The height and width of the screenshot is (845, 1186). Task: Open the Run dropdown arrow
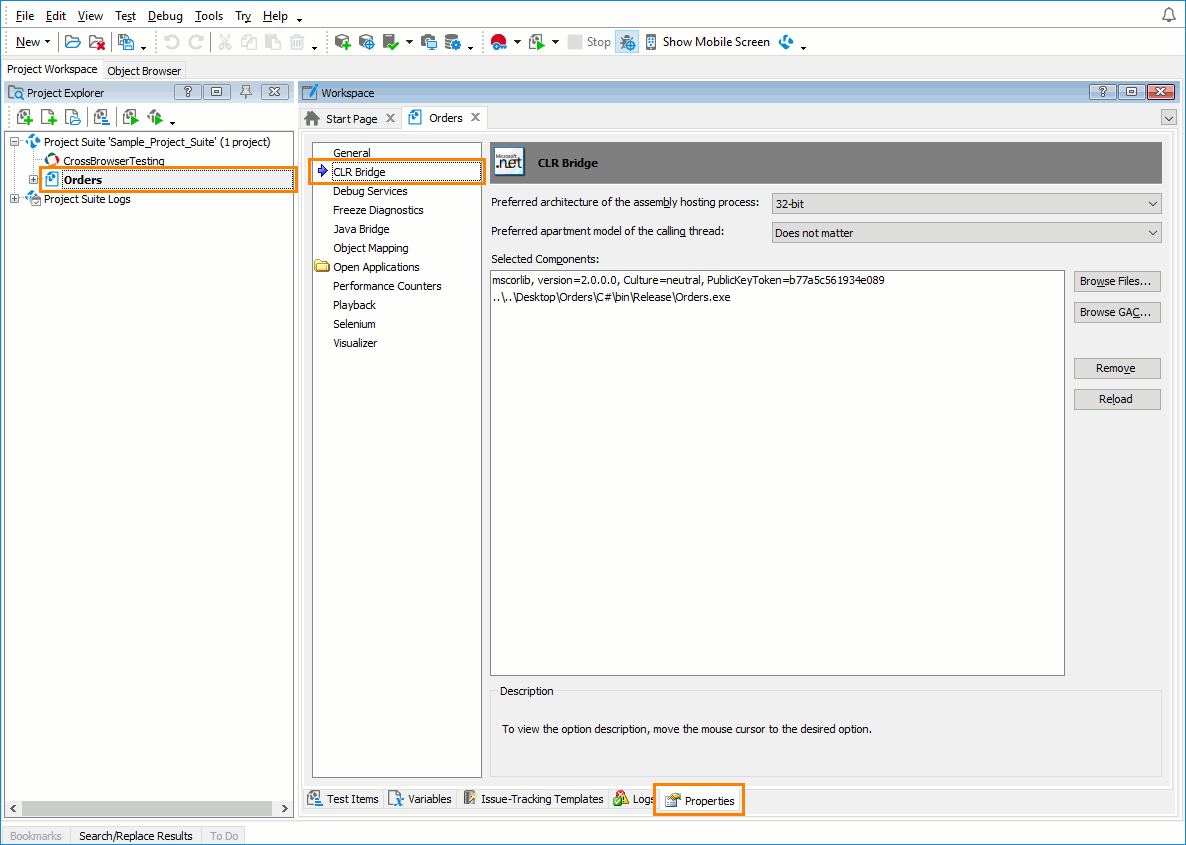[x=555, y=42]
